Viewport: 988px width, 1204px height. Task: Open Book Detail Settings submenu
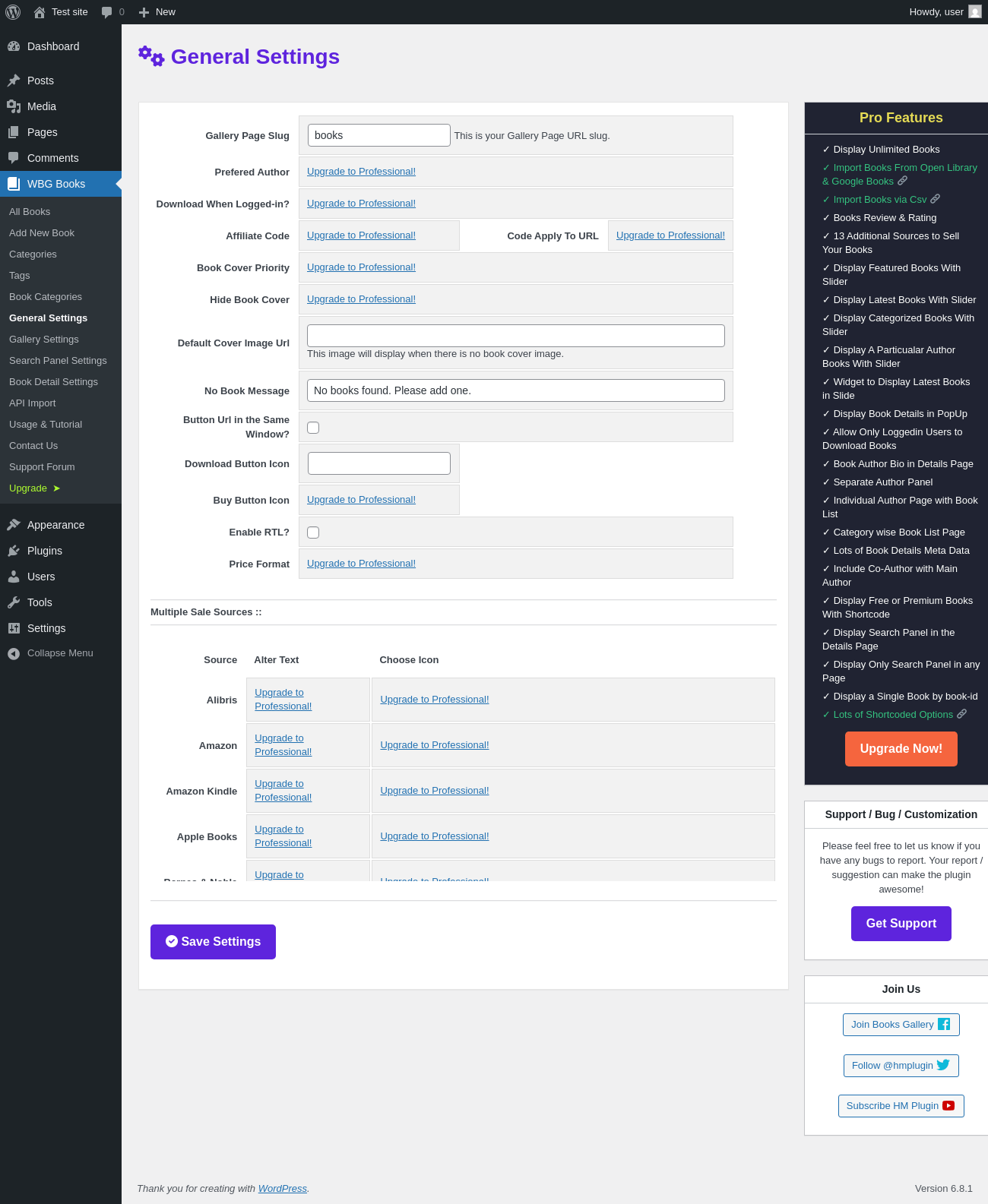click(53, 382)
